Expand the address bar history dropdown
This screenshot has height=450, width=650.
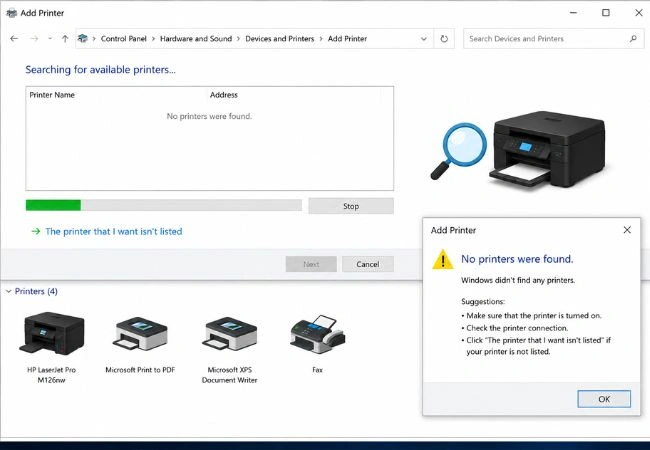pos(424,39)
